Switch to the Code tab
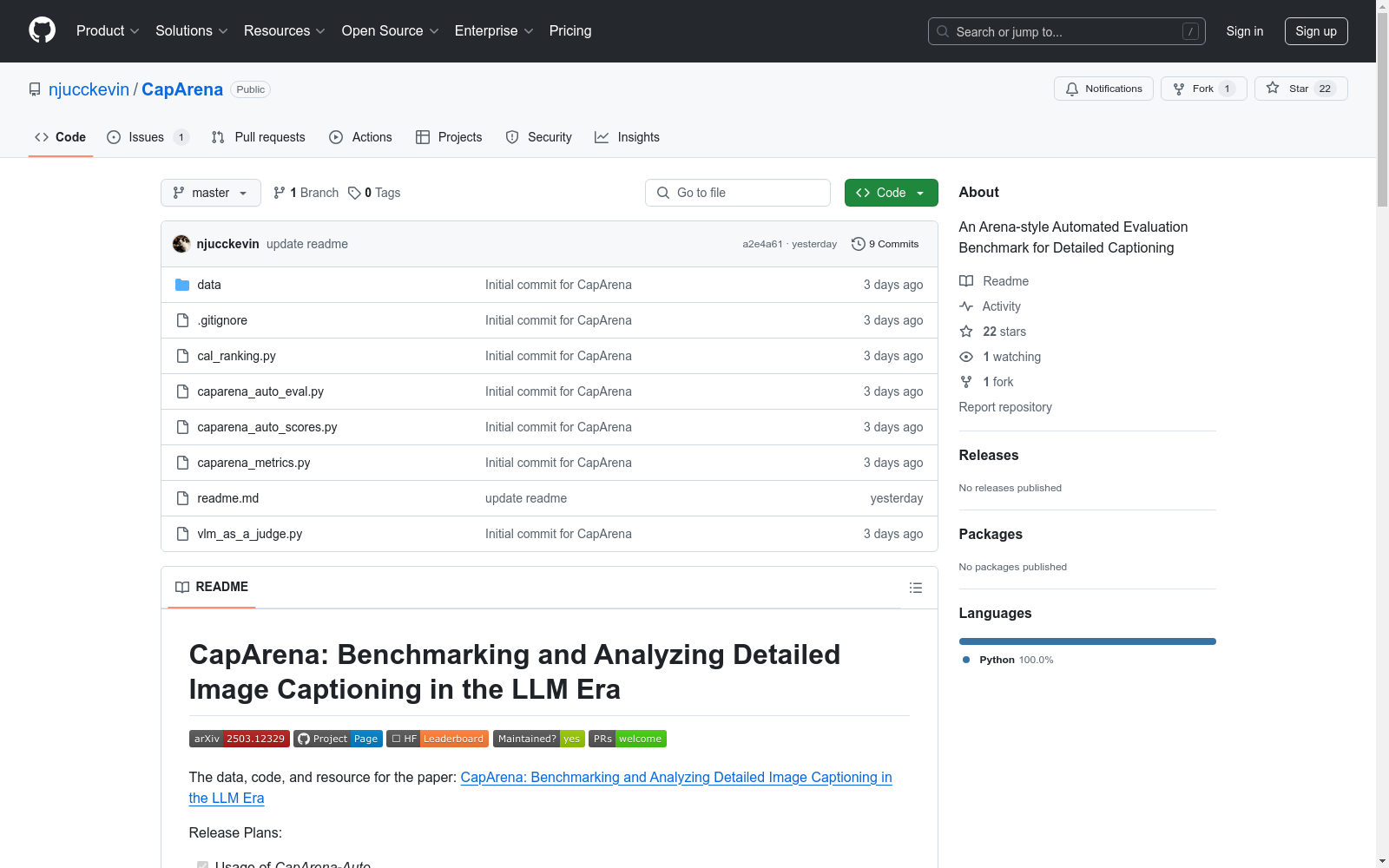1389x868 pixels. 61,137
